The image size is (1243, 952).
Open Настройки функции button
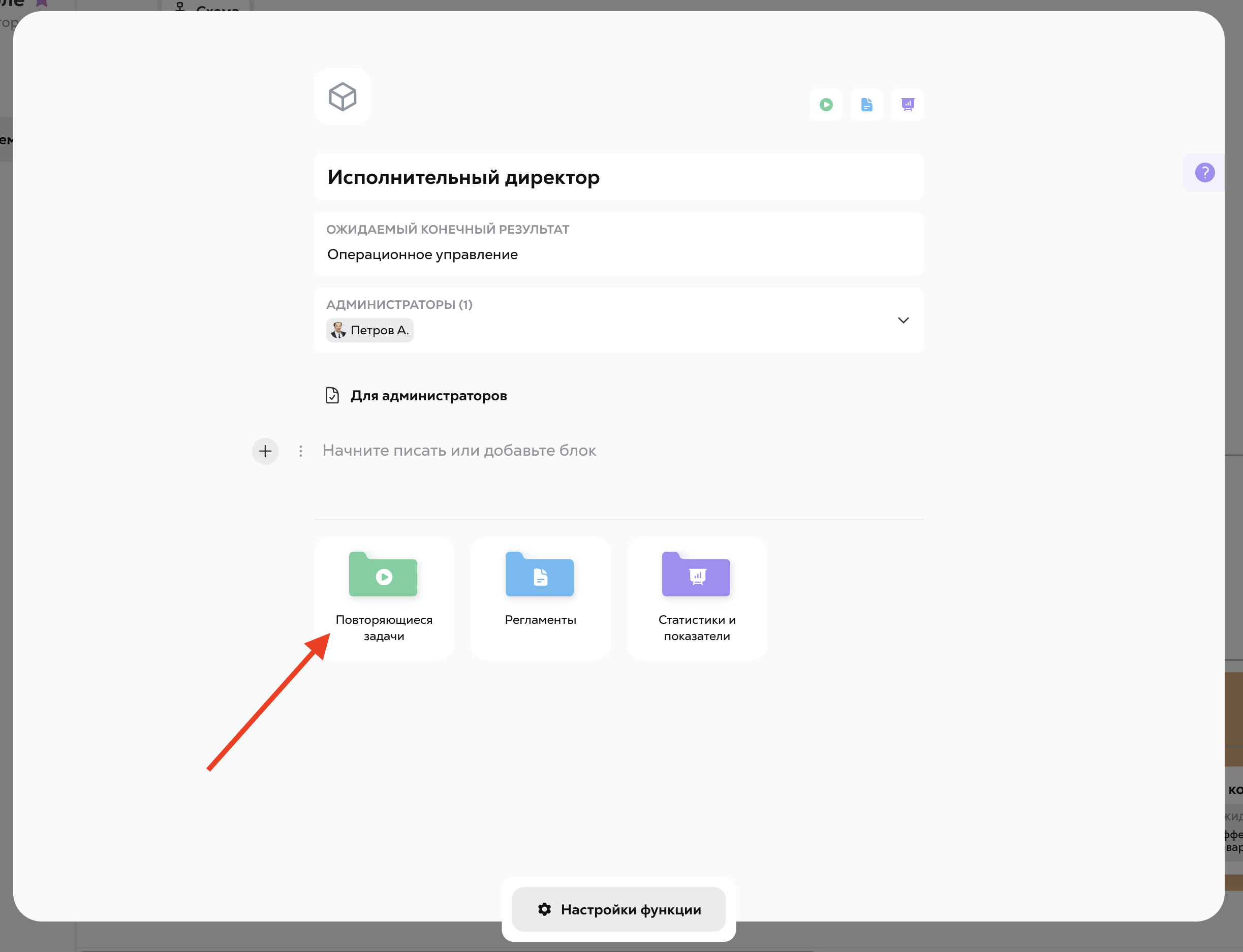click(618, 909)
